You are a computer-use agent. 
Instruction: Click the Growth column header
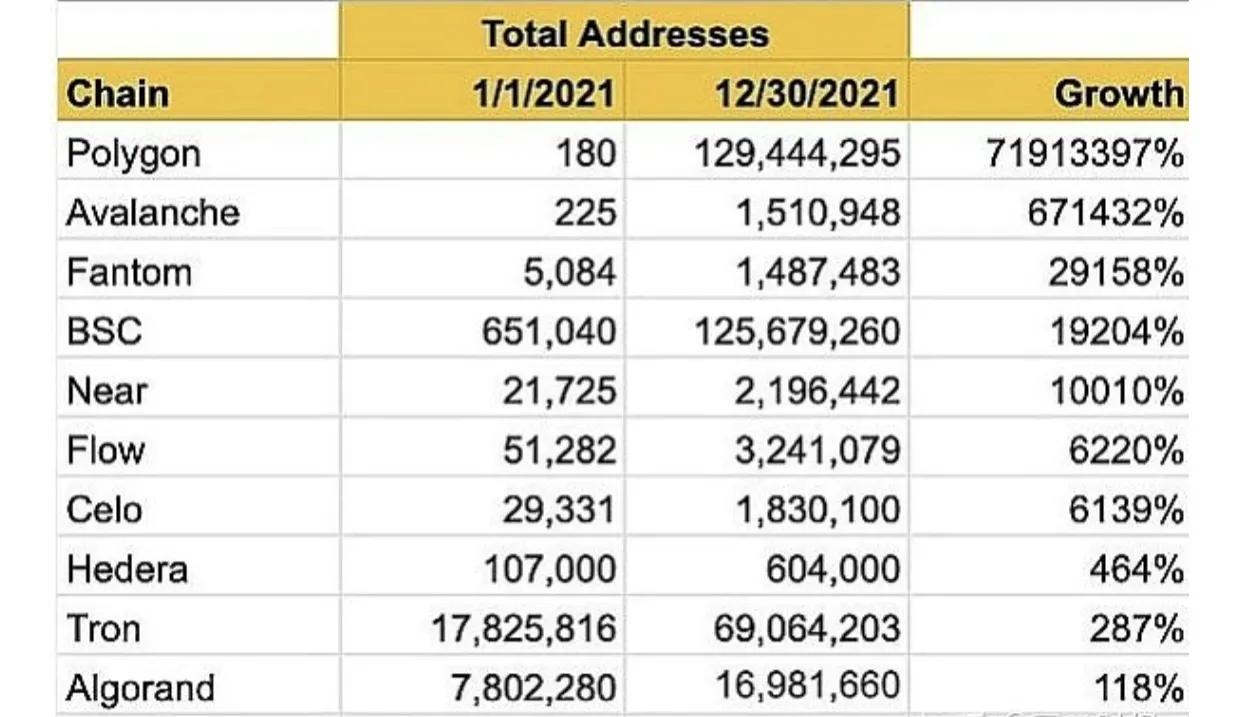[1117, 93]
